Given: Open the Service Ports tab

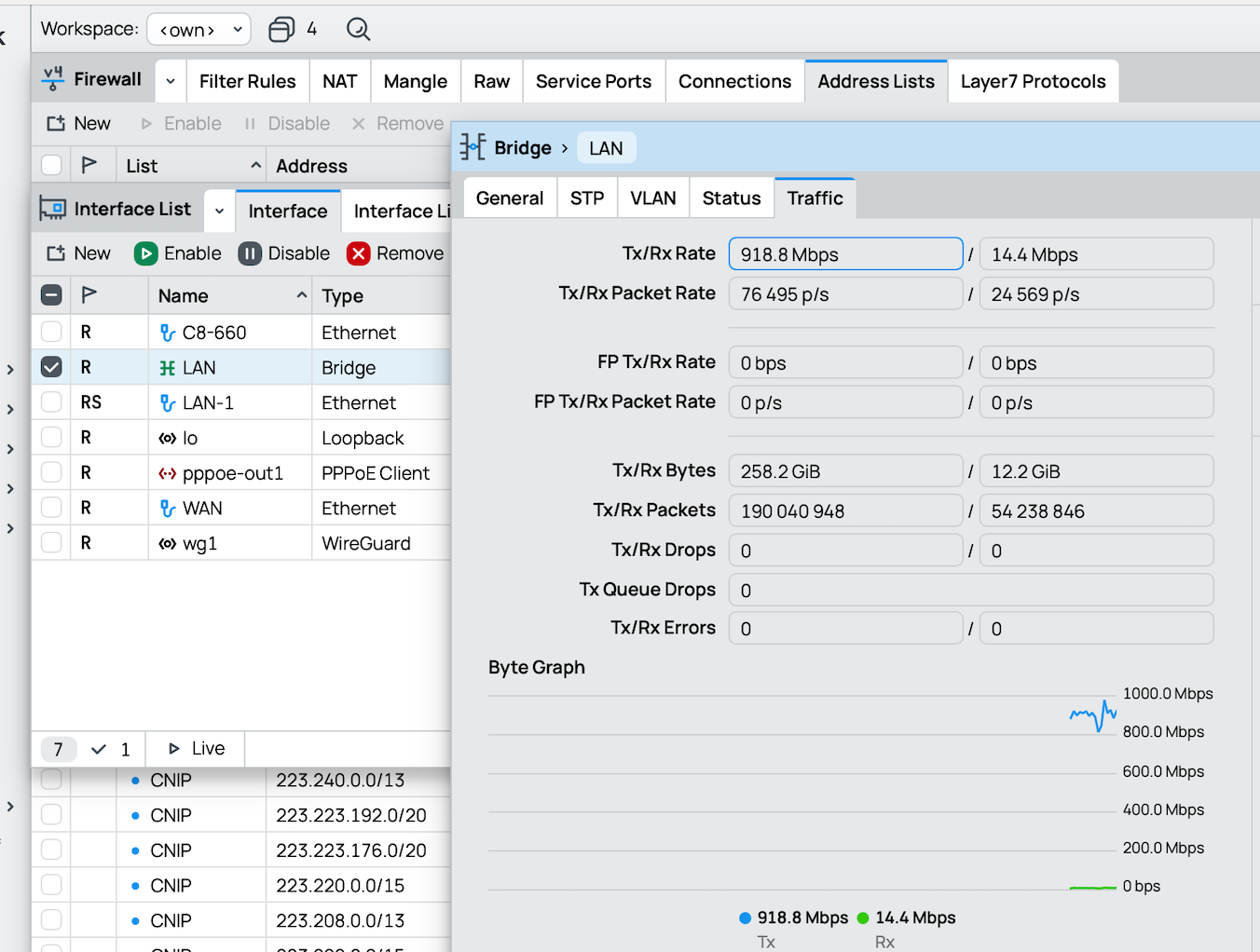Looking at the screenshot, I should click(594, 81).
